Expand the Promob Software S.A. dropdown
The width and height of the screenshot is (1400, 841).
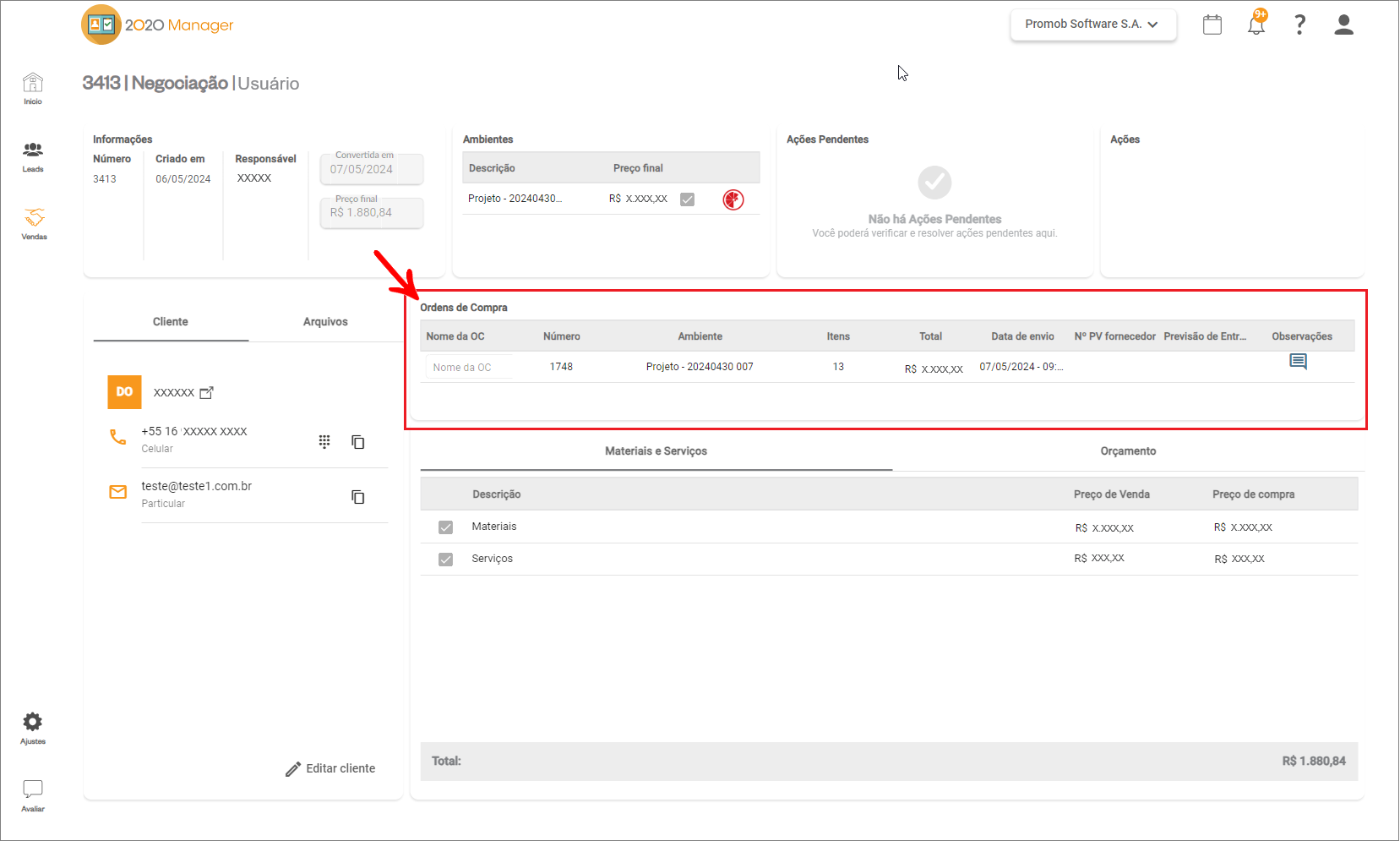[x=1092, y=25]
